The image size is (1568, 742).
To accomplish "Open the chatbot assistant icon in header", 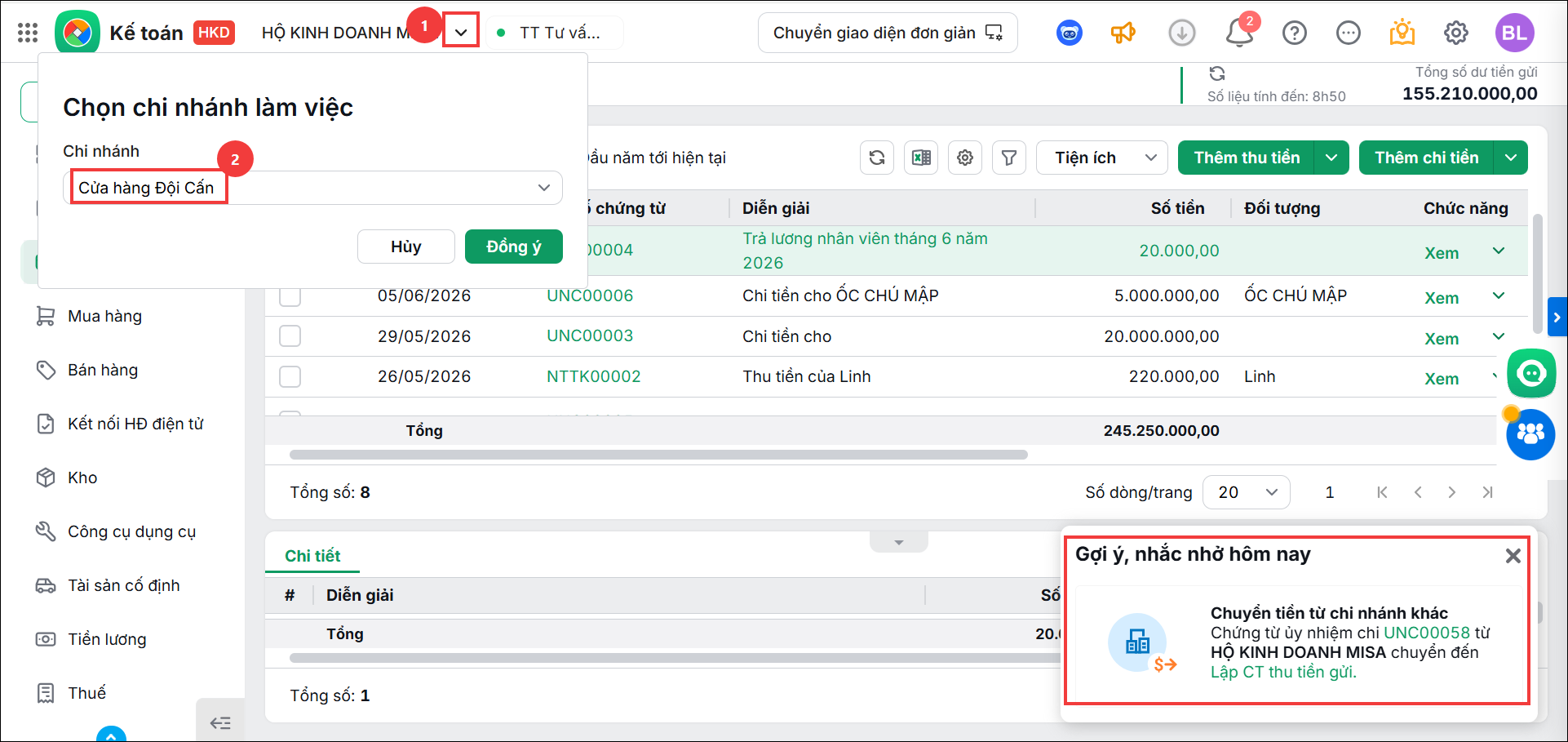I will pos(1070,33).
